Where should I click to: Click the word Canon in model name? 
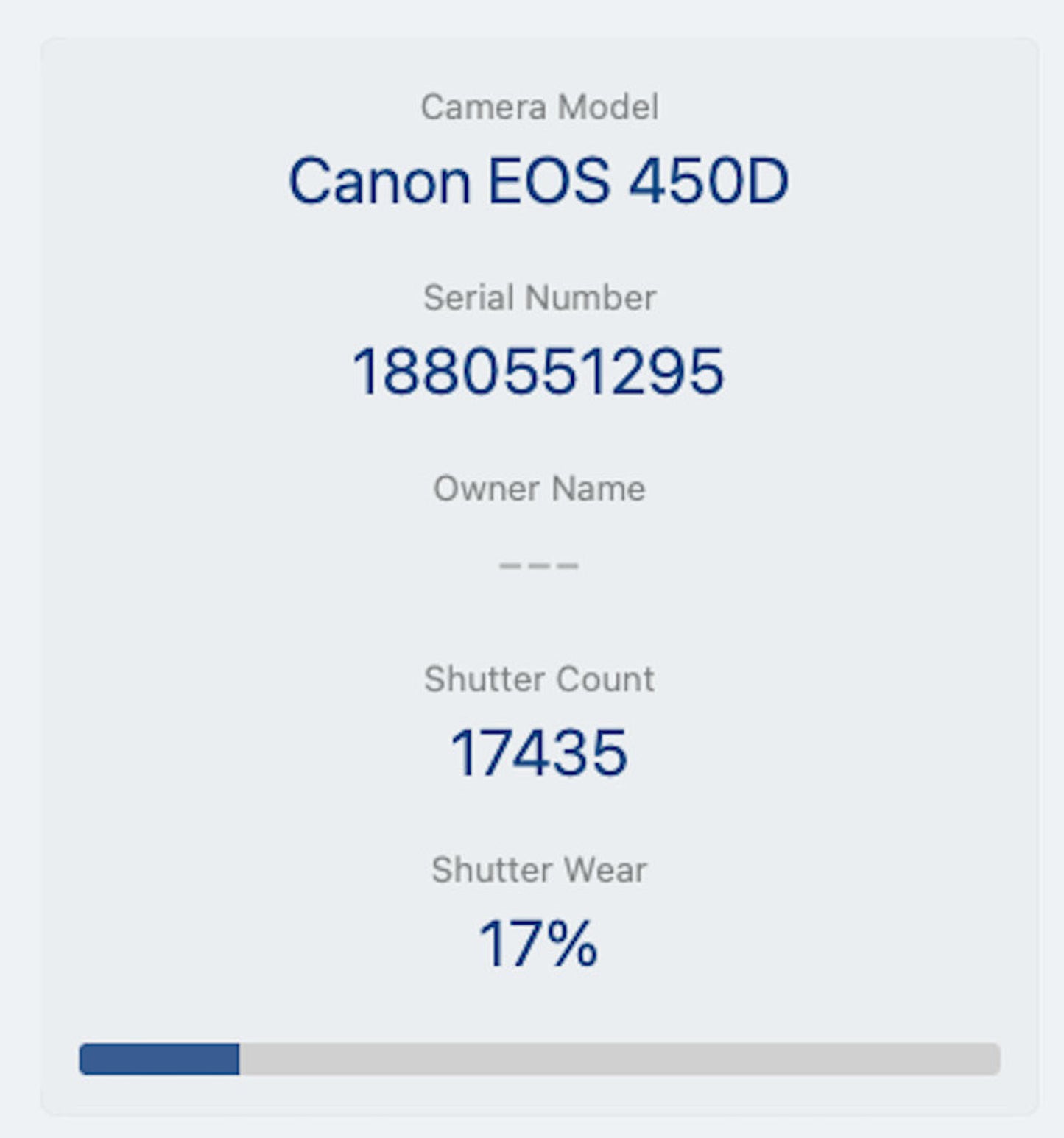coord(379,181)
